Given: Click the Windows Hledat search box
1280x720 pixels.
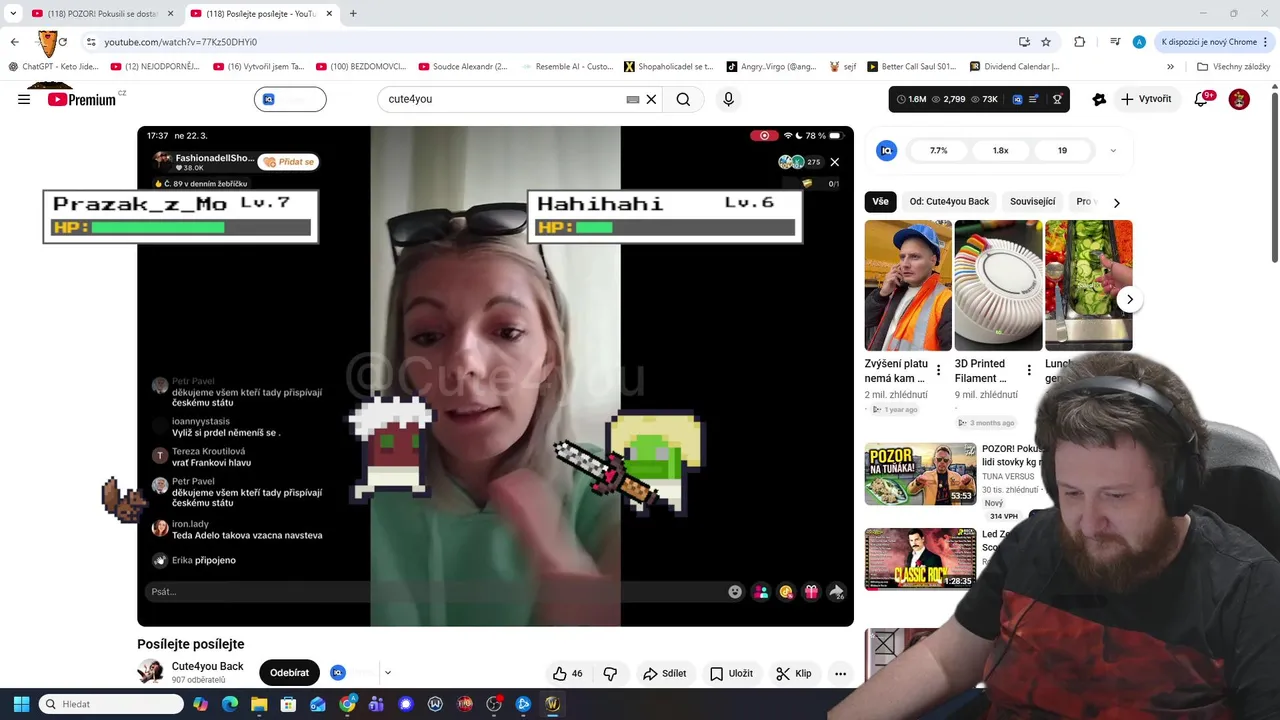Looking at the screenshot, I should (x=111, y=704).
